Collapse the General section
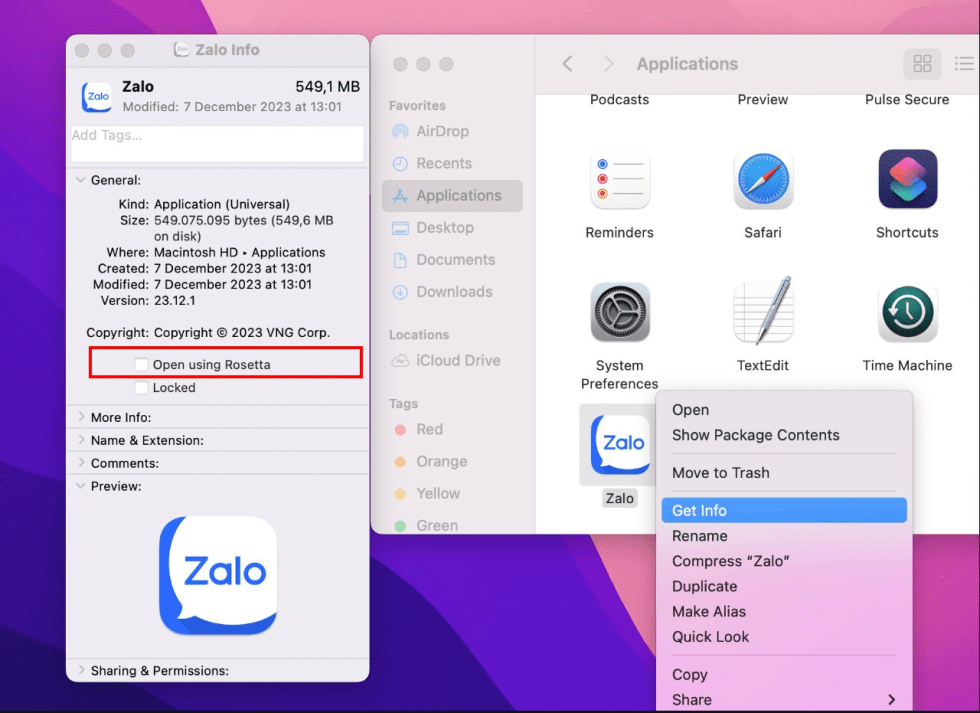The width and height of the screenshot is (980, 713). (80, 181)
